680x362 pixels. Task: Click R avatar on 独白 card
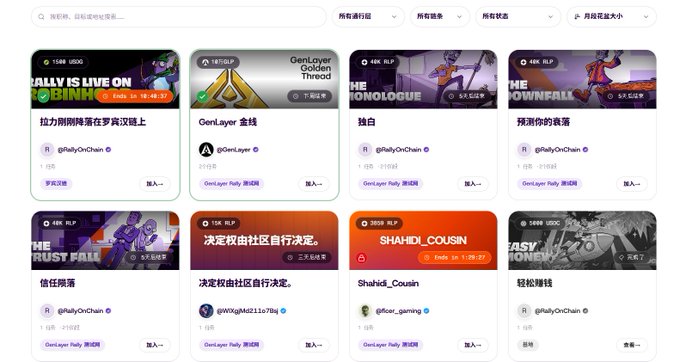click(x=365, y=150)
